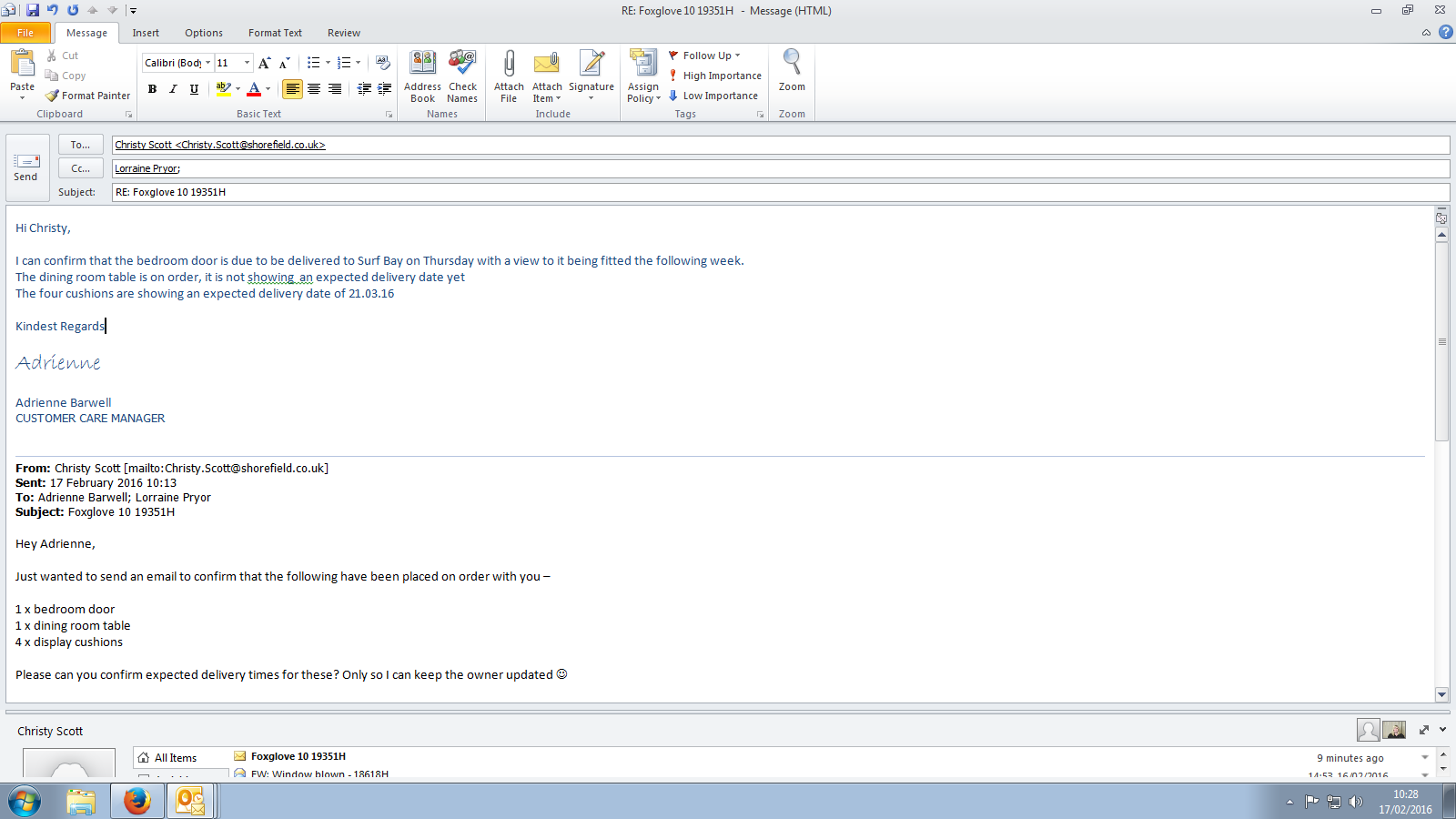Screen dimensions: 1456x819
Task: Mark message as Low Importance
Action: [713, 96]
